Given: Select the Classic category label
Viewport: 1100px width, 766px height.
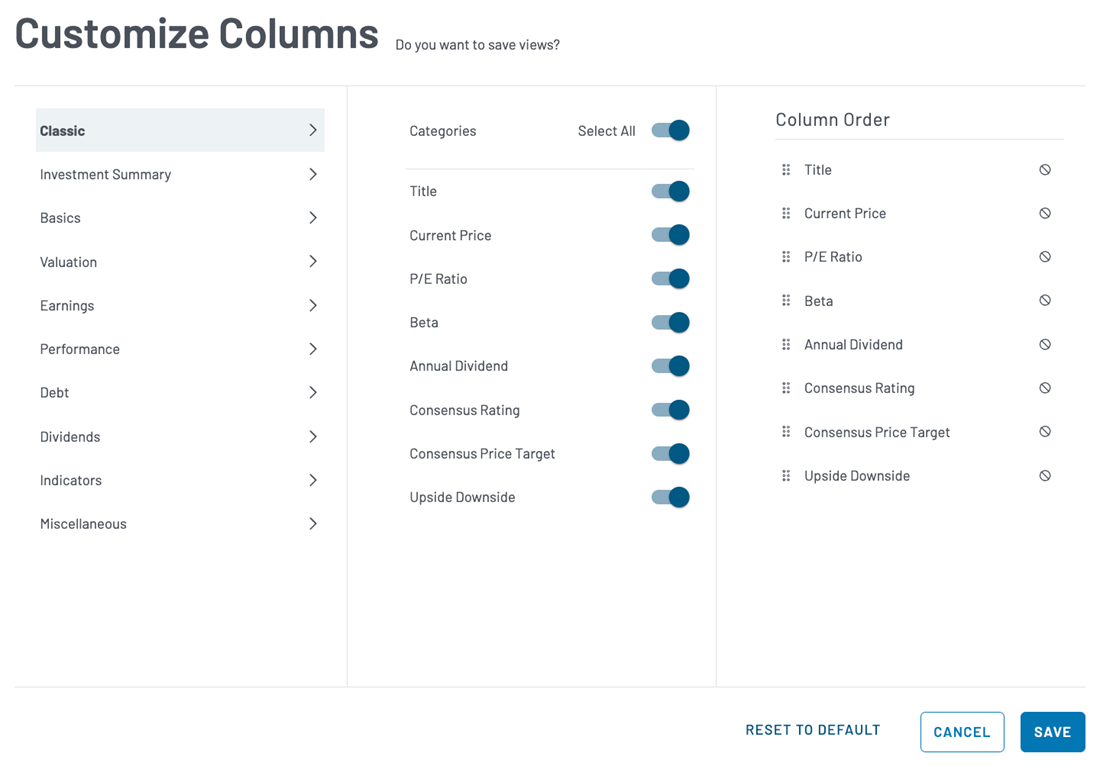Looking at the screenshot, I should point(62,131).
